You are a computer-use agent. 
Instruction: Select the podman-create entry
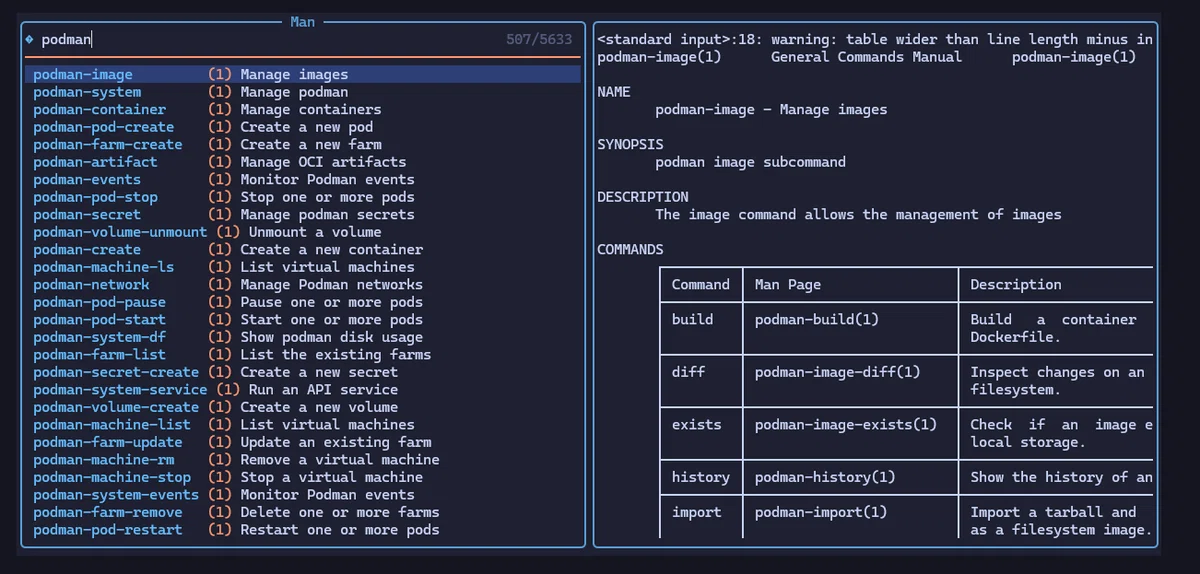click(x=302, y=249)
